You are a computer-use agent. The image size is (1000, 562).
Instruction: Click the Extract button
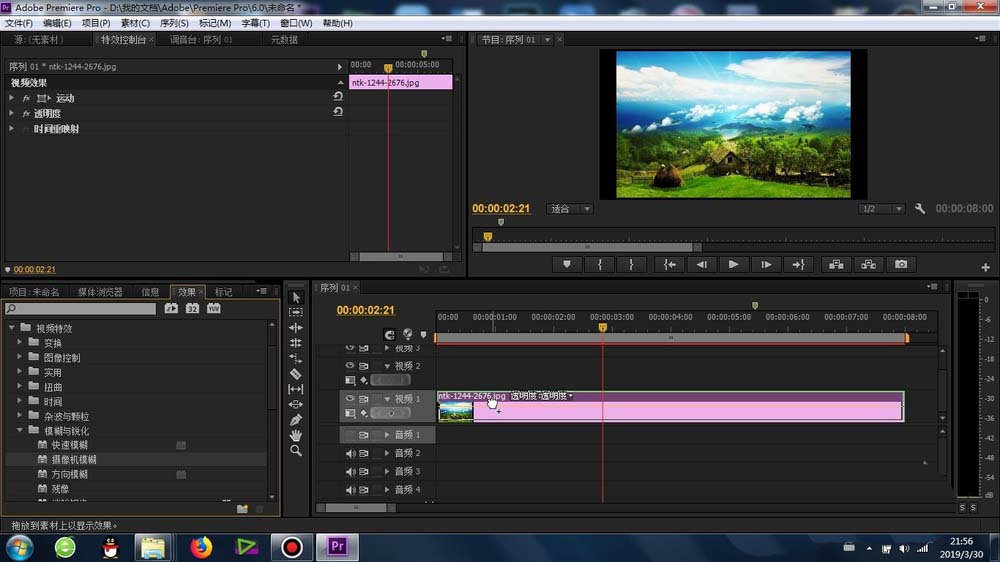click(x=869, y=265)
